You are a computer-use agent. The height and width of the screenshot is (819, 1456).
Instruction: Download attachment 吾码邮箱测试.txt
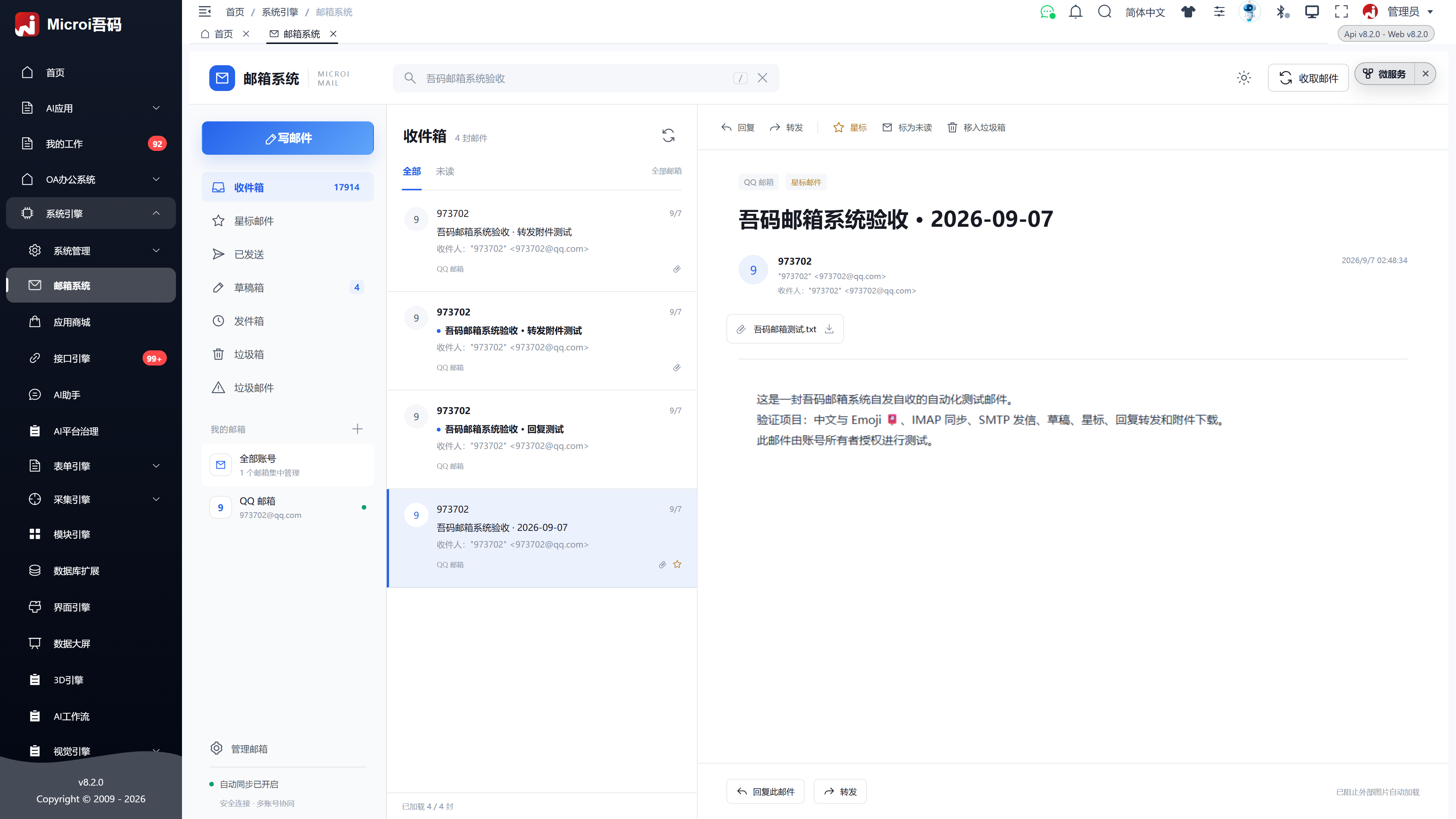coord(829,329)
